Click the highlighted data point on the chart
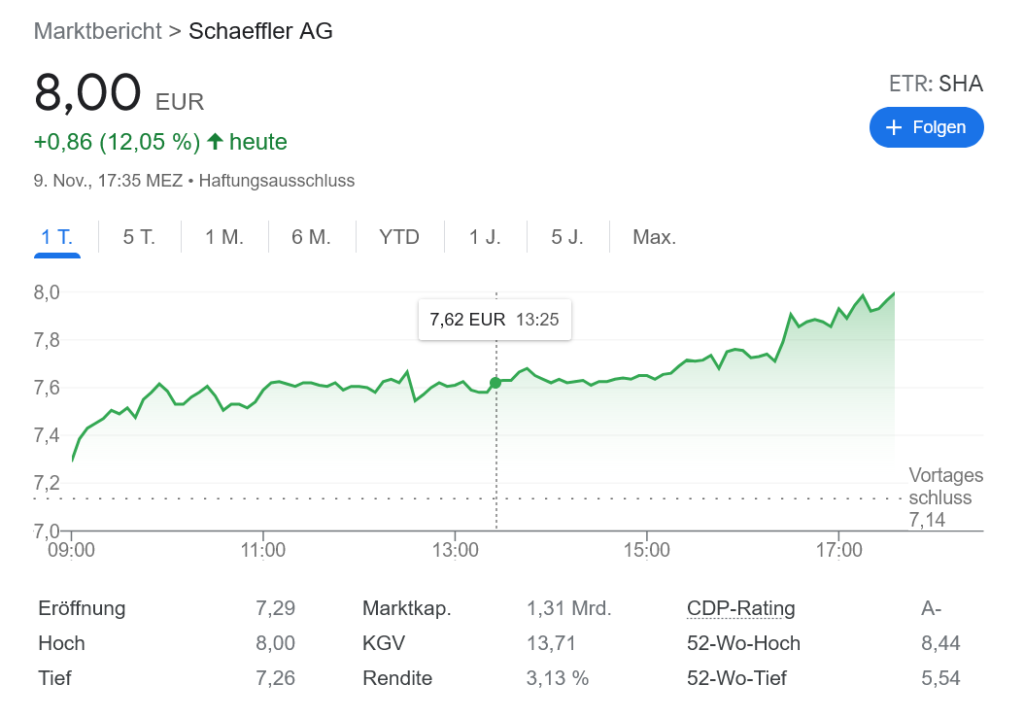1024x719 pixels. pos(496,382)
